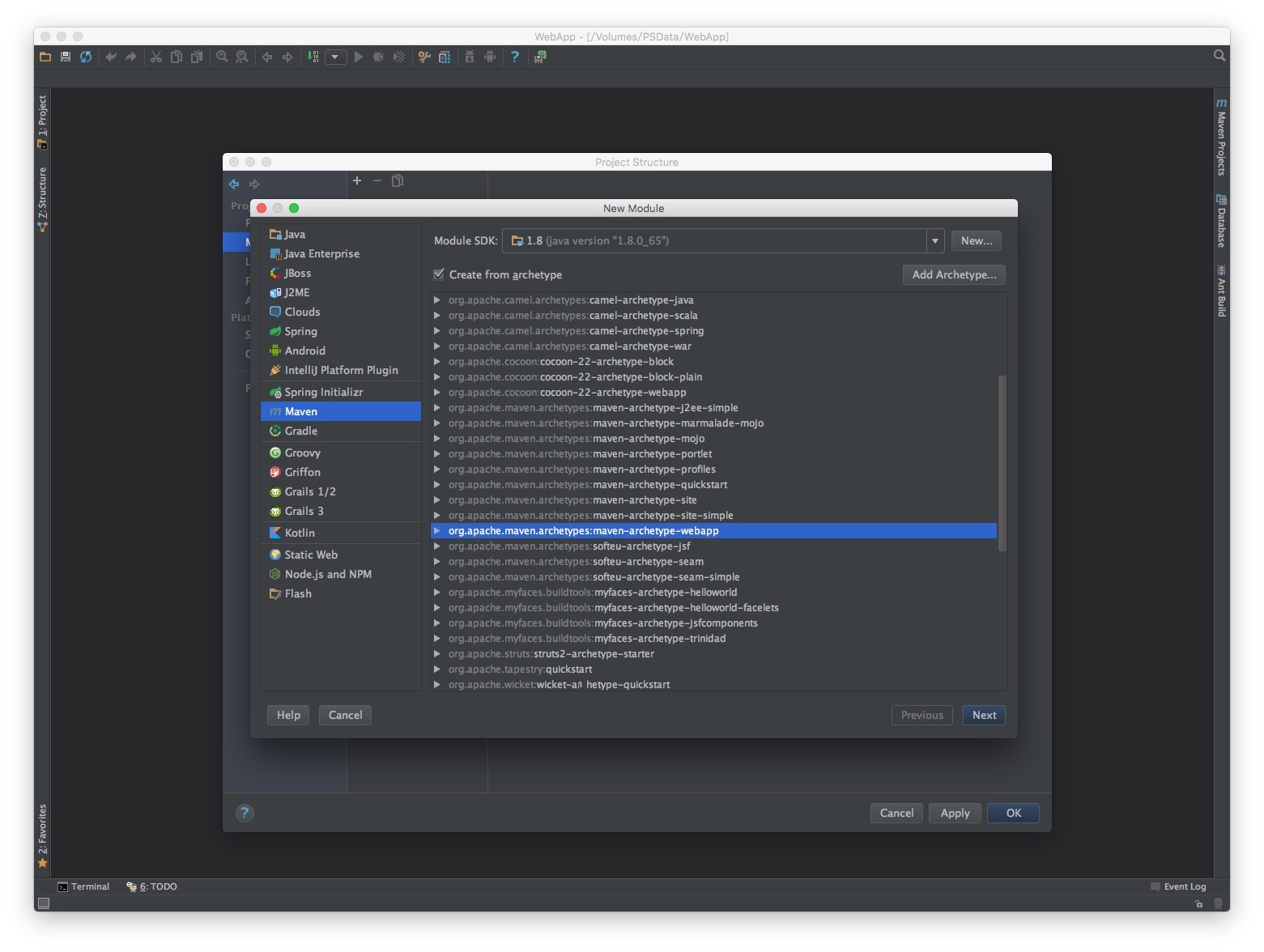Image resolution: width=1264 pixels, height=952 pixels.
Task: Click Apply in Project Structure dialog
Action: 955,813
